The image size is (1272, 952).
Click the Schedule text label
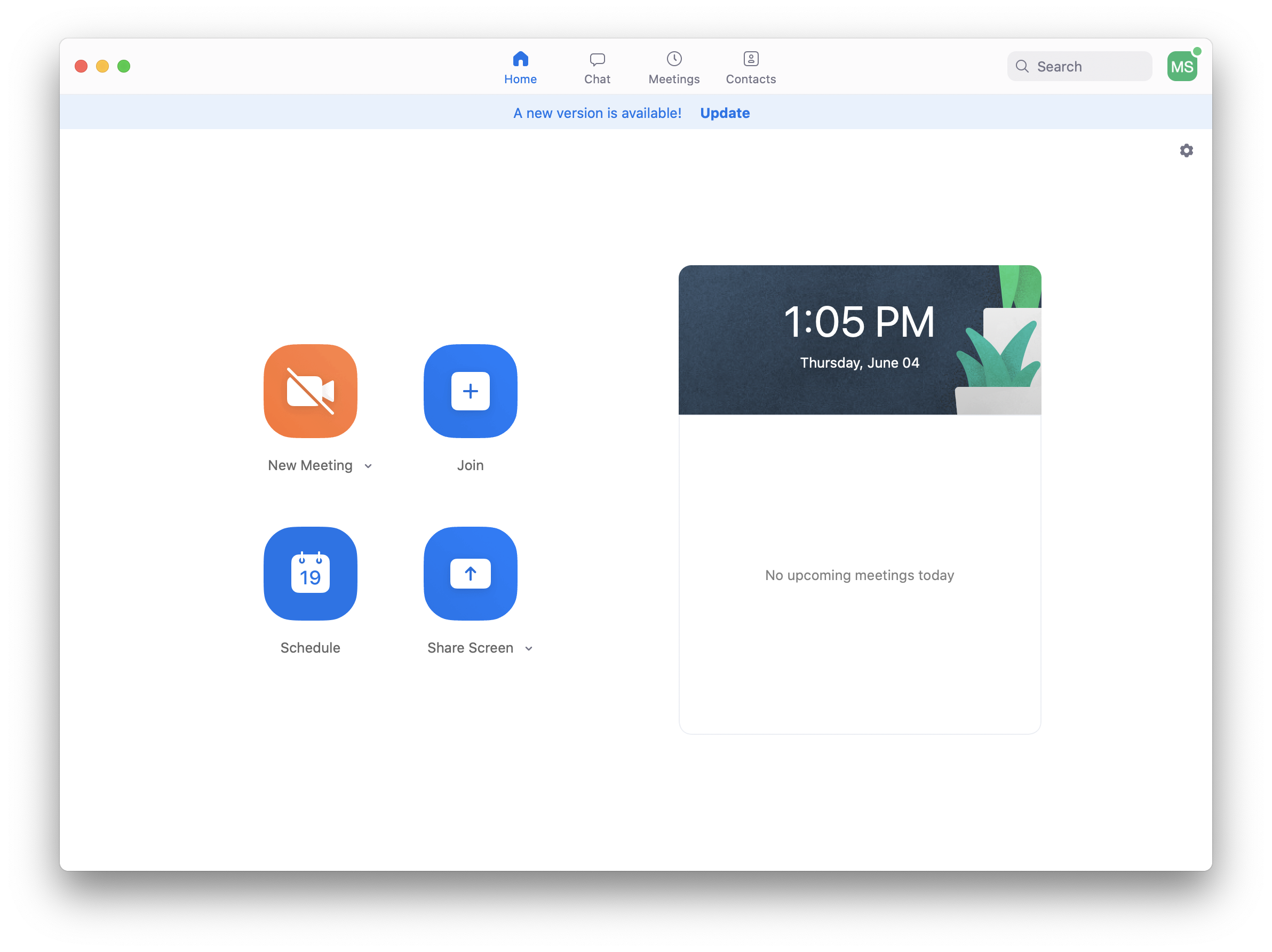(310, 648)
